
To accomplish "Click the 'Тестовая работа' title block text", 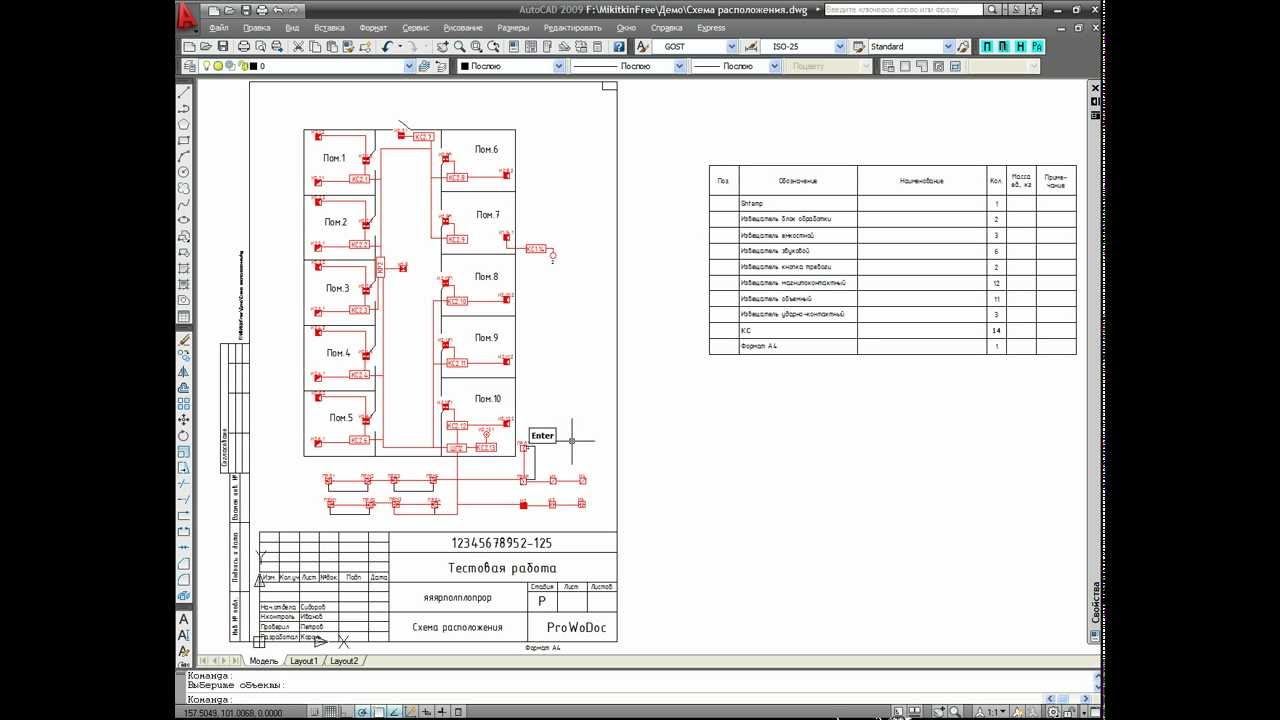I will click(503, 567).
